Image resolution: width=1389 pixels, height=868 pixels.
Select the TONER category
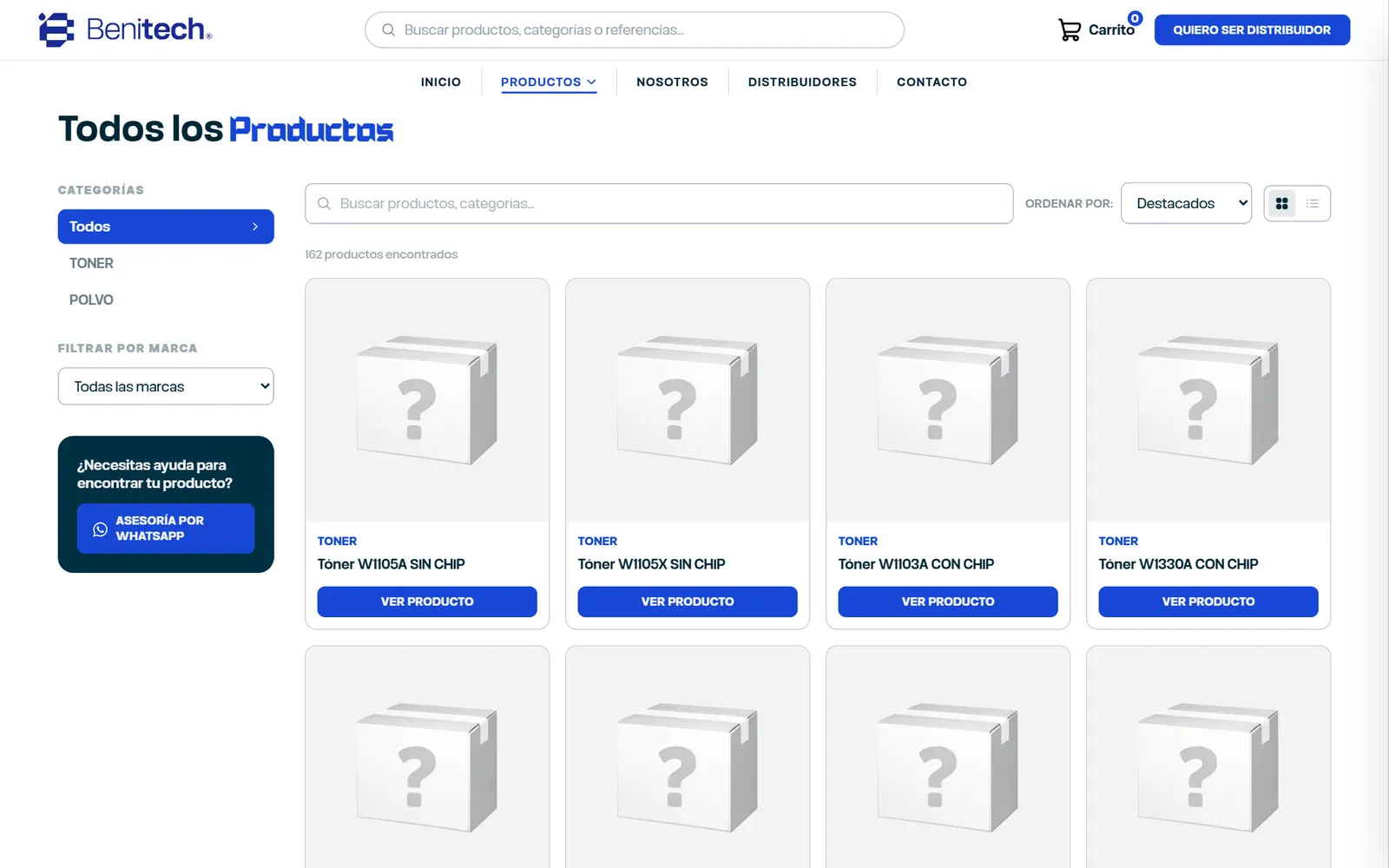click(x=91, y=263)
